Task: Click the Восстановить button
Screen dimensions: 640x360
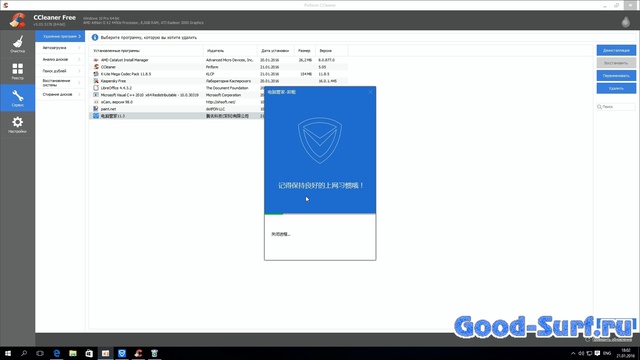Action: click(x=616, y=63)
